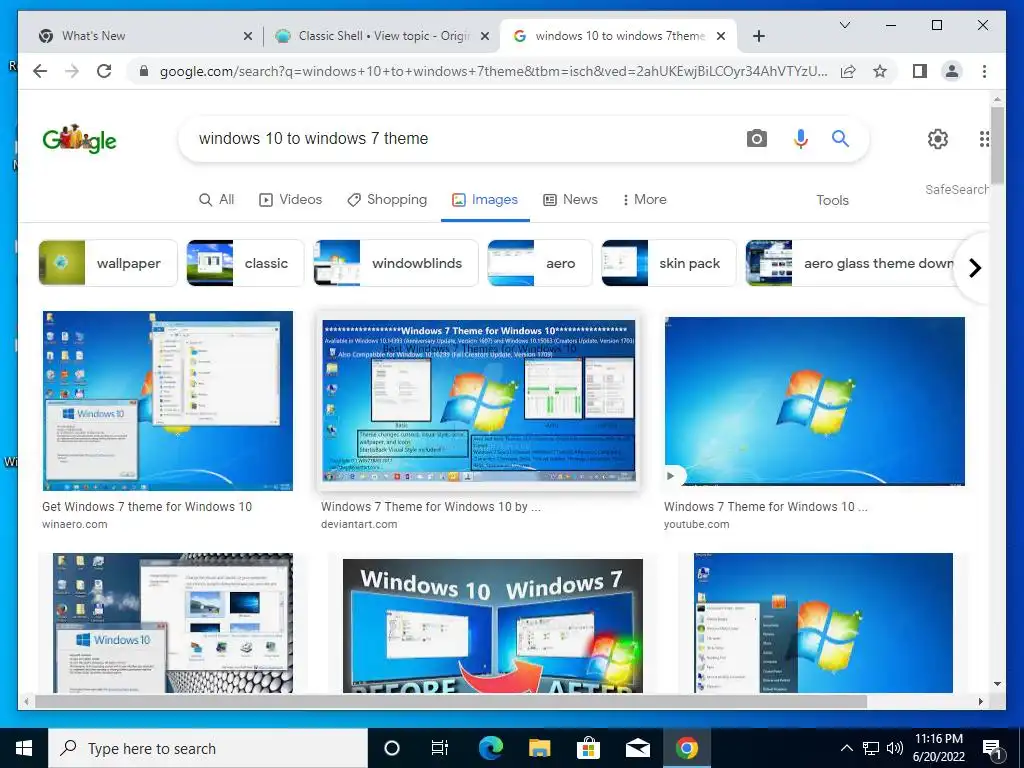Switch to Videos results
Image resolution: width=1024 pixels, height=768 pixels.
291,200
